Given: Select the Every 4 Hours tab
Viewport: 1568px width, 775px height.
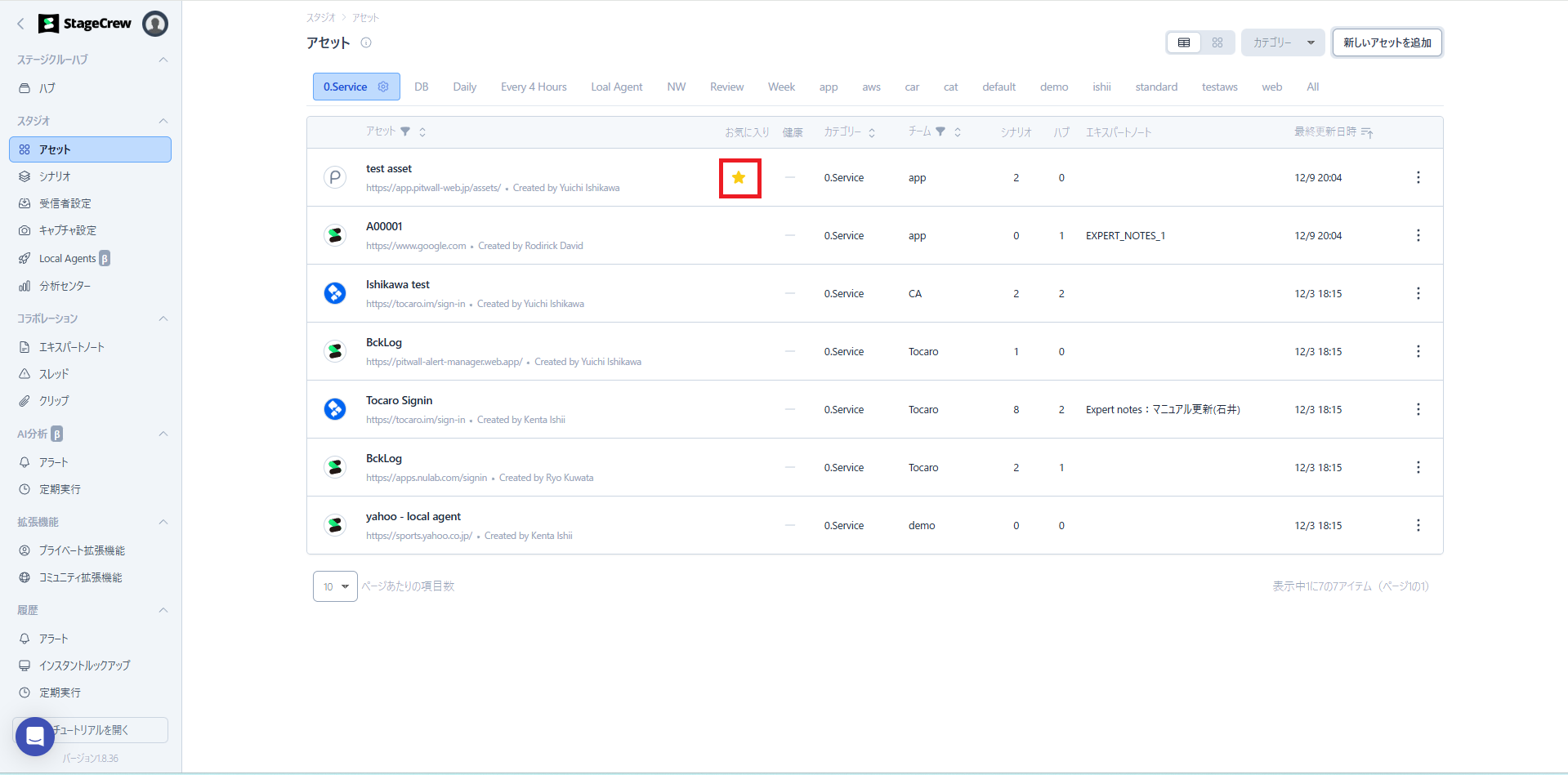Looking at the screenshot, I should tap(533, 87).
